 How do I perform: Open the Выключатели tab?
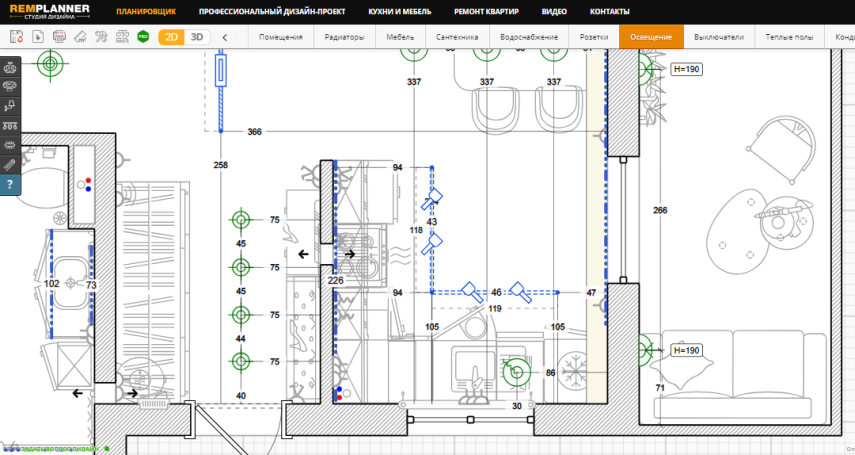tap(719, 37)
